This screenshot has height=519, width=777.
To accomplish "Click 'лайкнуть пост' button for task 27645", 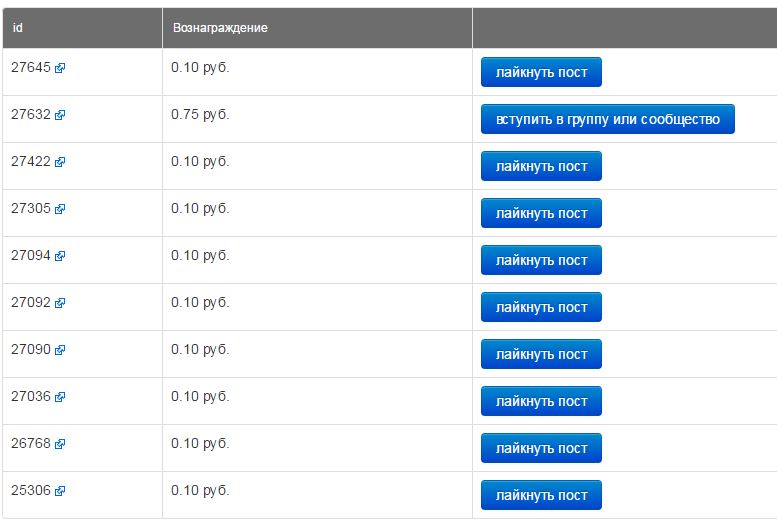I will (541, 72).
